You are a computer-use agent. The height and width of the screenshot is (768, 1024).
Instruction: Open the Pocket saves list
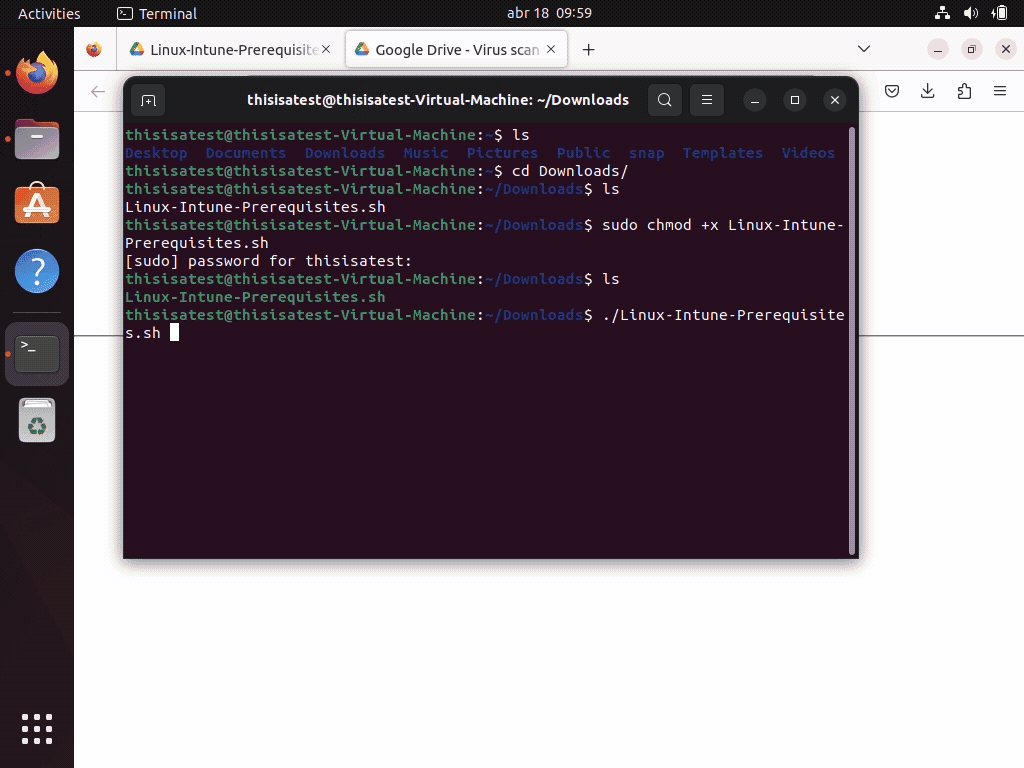coord(891,90)
